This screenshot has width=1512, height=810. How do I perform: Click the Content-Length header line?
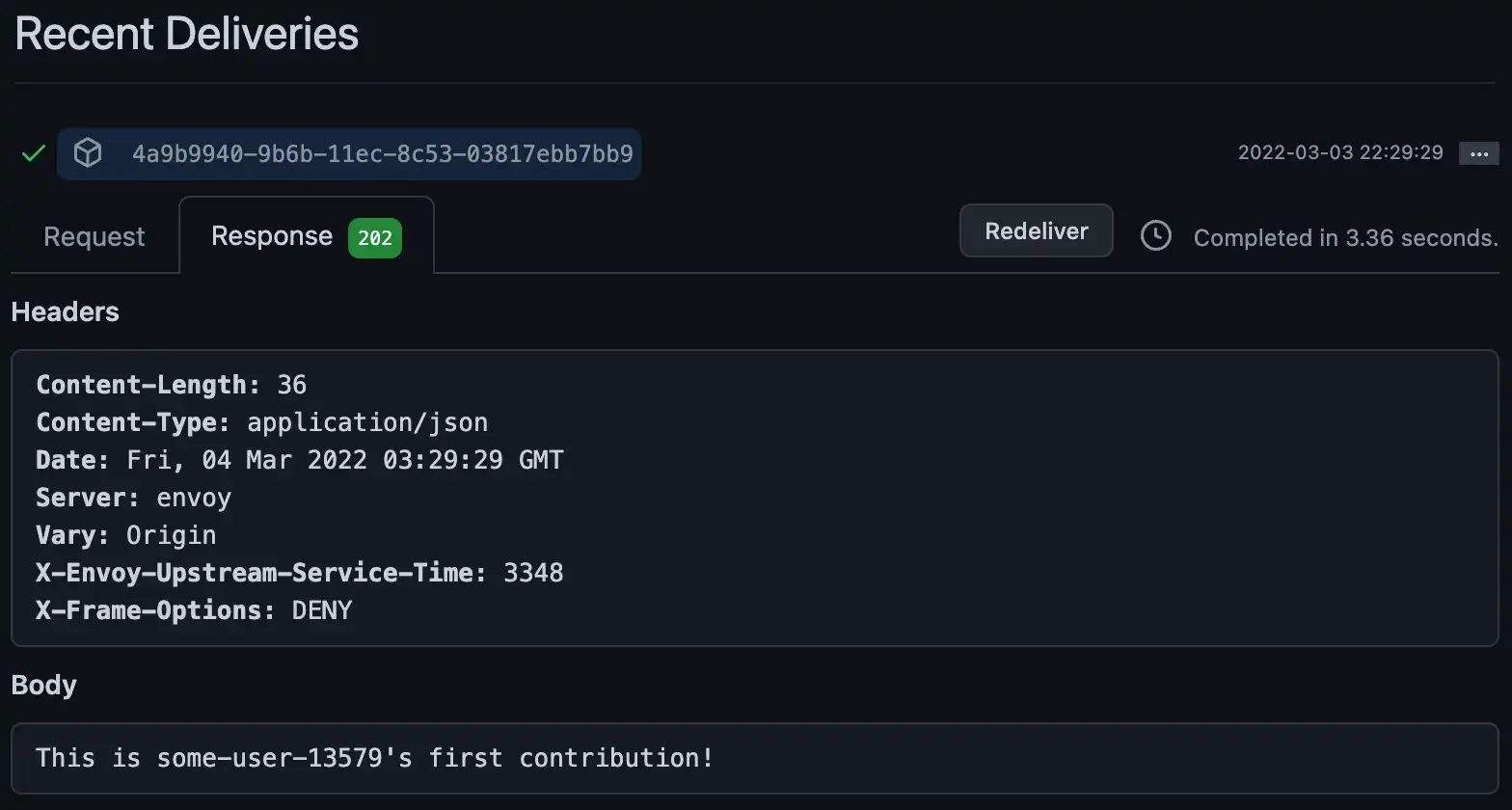tap(172, 384)
